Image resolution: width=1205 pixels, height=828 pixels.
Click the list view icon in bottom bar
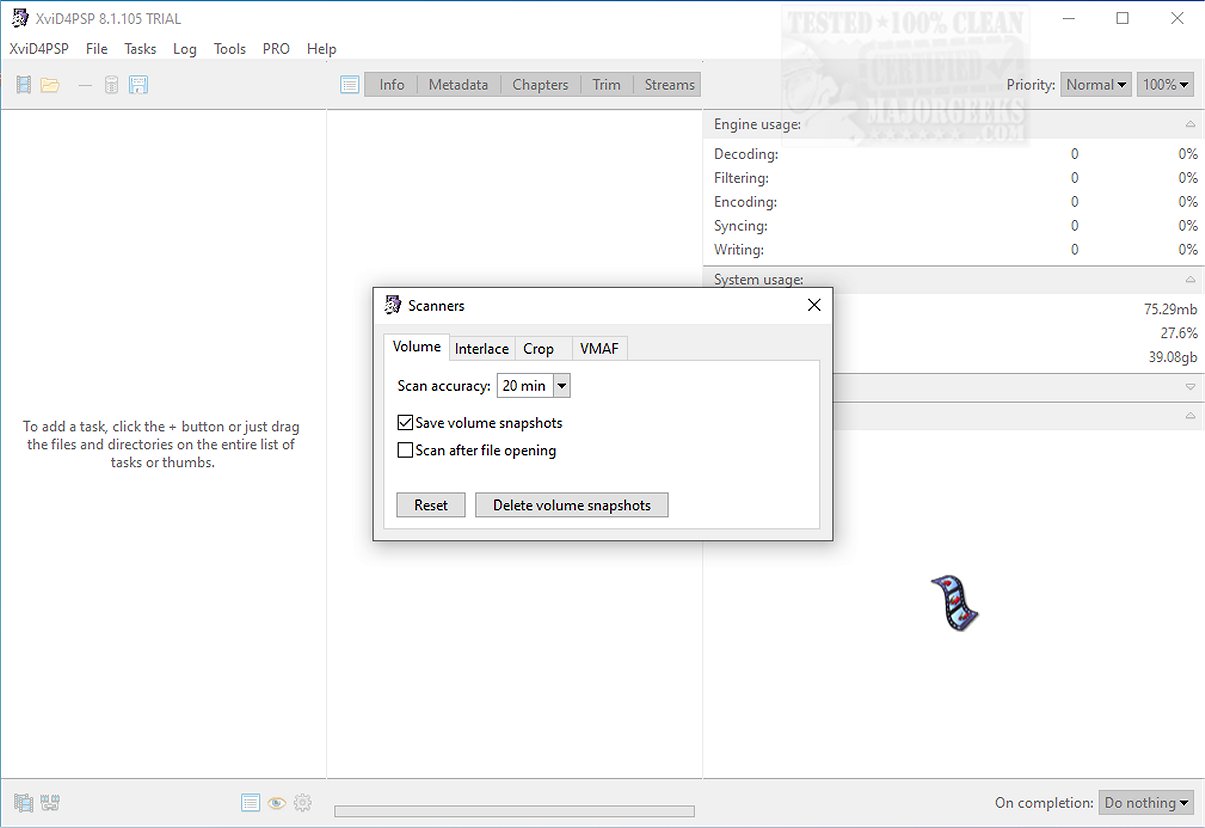[250, 802]
